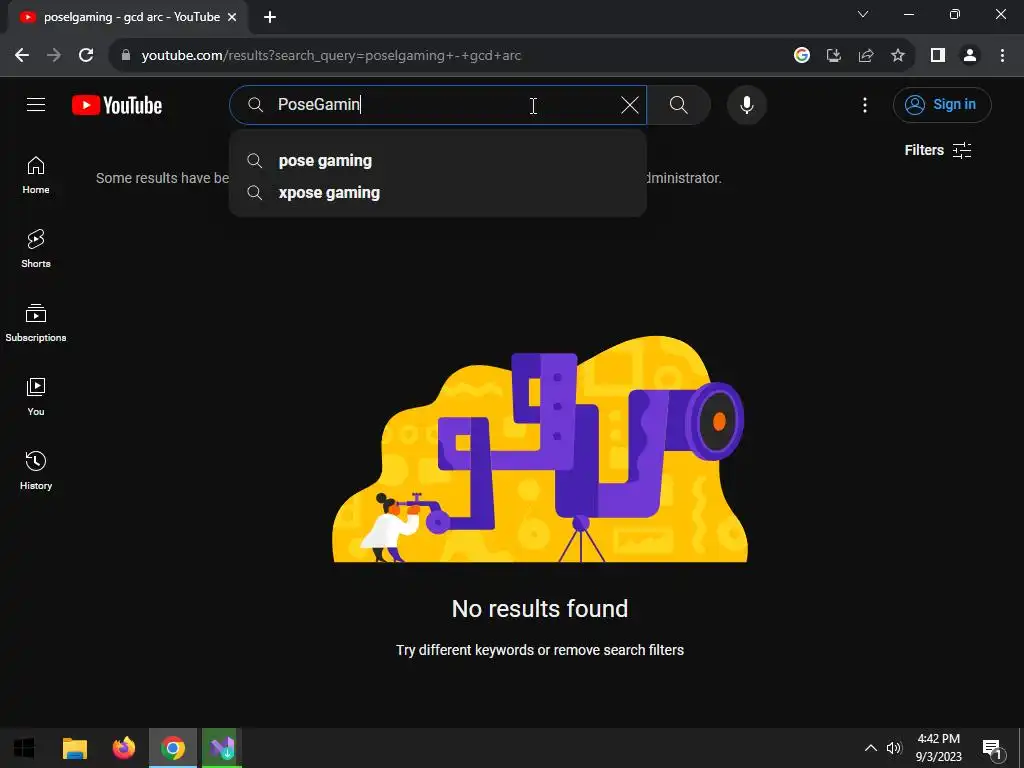This screenshot has width=1024, height=768.
Task: Open the clock showing 4:42 PM
Action: 938,748
